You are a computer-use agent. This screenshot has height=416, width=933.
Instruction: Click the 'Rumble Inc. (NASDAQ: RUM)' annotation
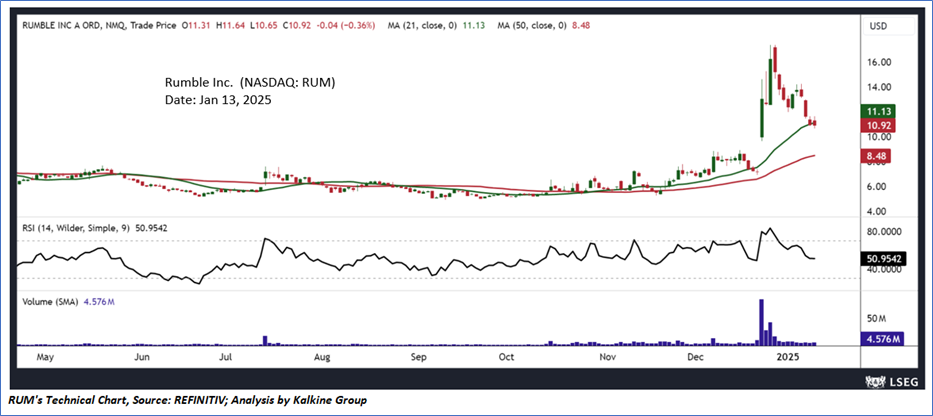(x=250, y=83)
